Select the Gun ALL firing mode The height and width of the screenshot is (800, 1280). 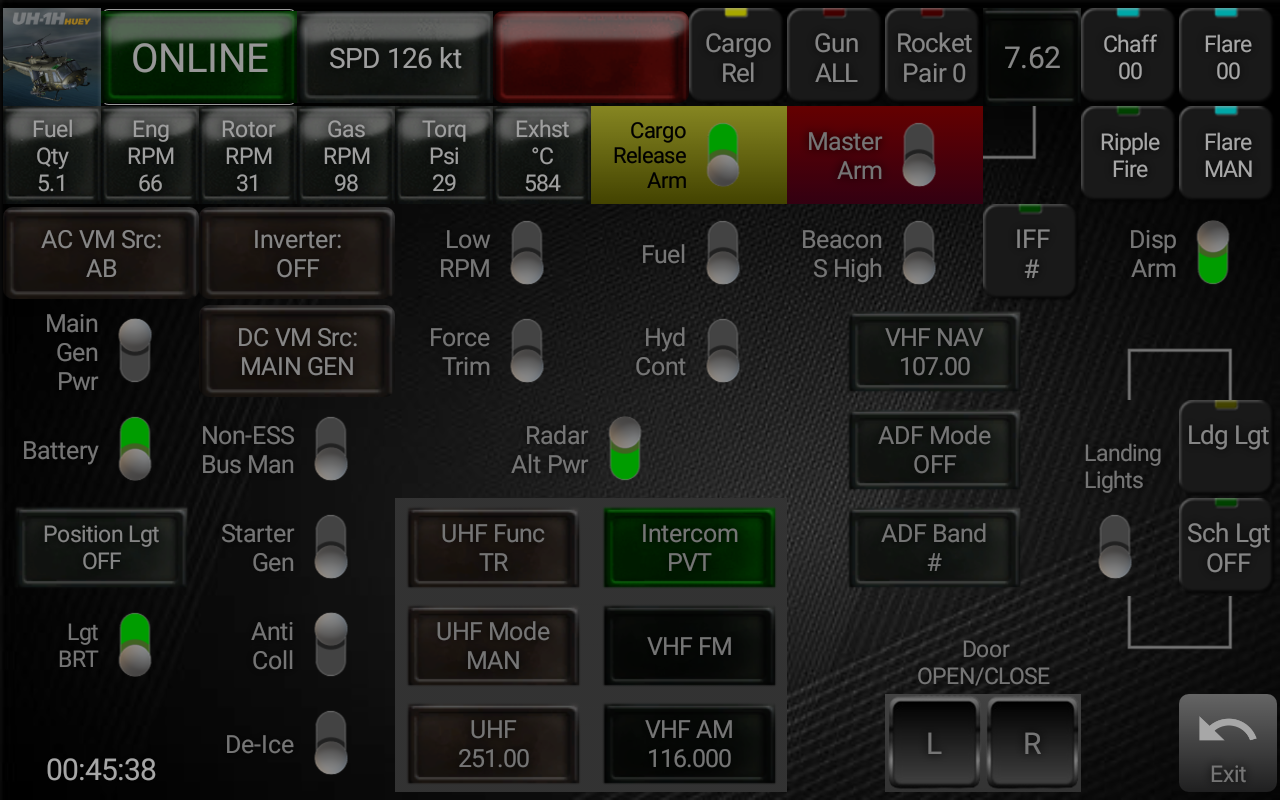[x=833, y=55]
